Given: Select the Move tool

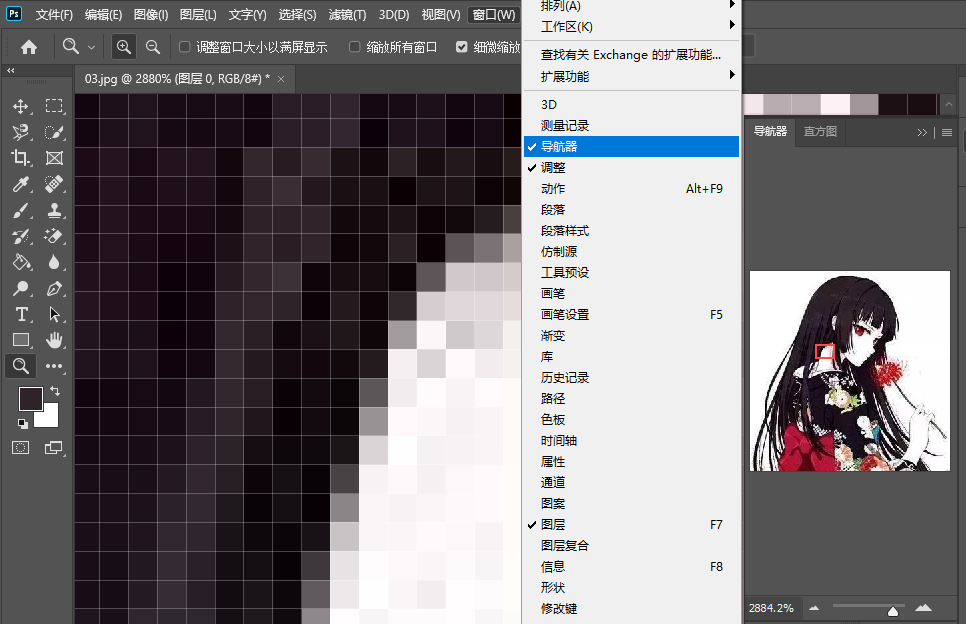Looking at the screenshot, I should coord(20,106).
